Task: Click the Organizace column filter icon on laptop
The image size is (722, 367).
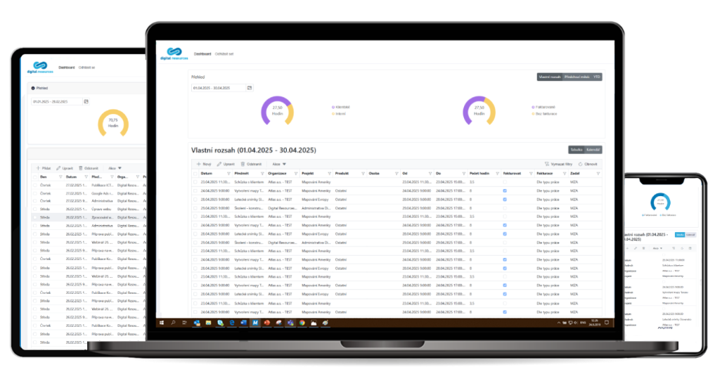Action: [x=296, y=174]
